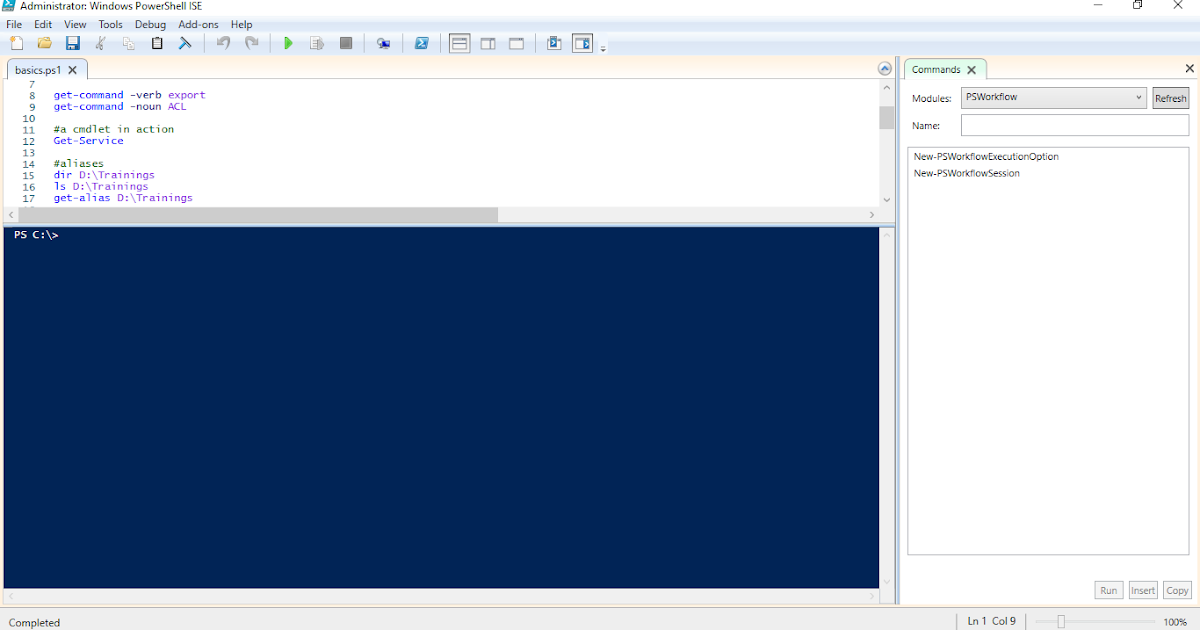The height and width of the screenshot is (630, 1200).
Task: Launch PowerShell.exe via the blue toolbar icon
Action: [x=421, y=43]
